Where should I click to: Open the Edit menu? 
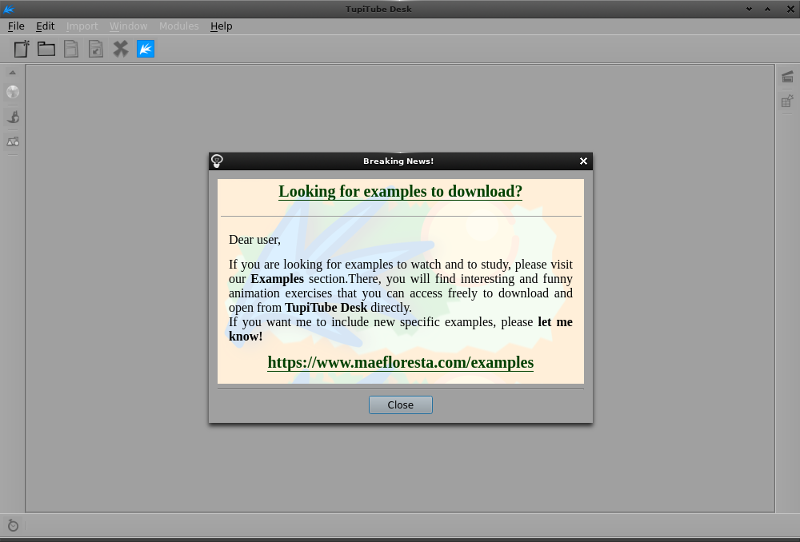[45, 26]
